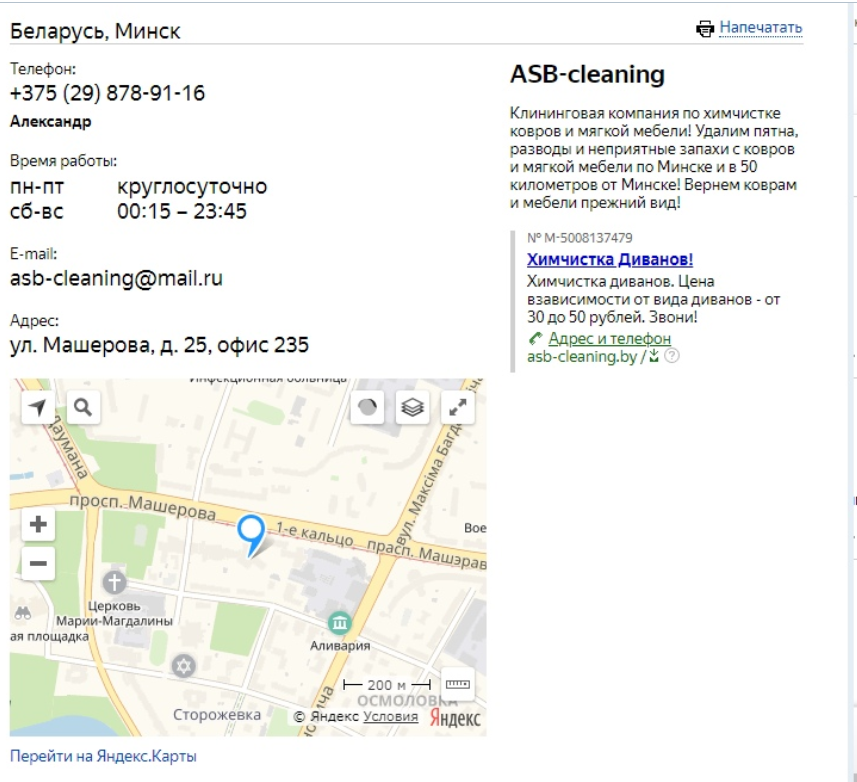Open the Адрес и телефон link

pyautogui.click(x=609, y=339)
